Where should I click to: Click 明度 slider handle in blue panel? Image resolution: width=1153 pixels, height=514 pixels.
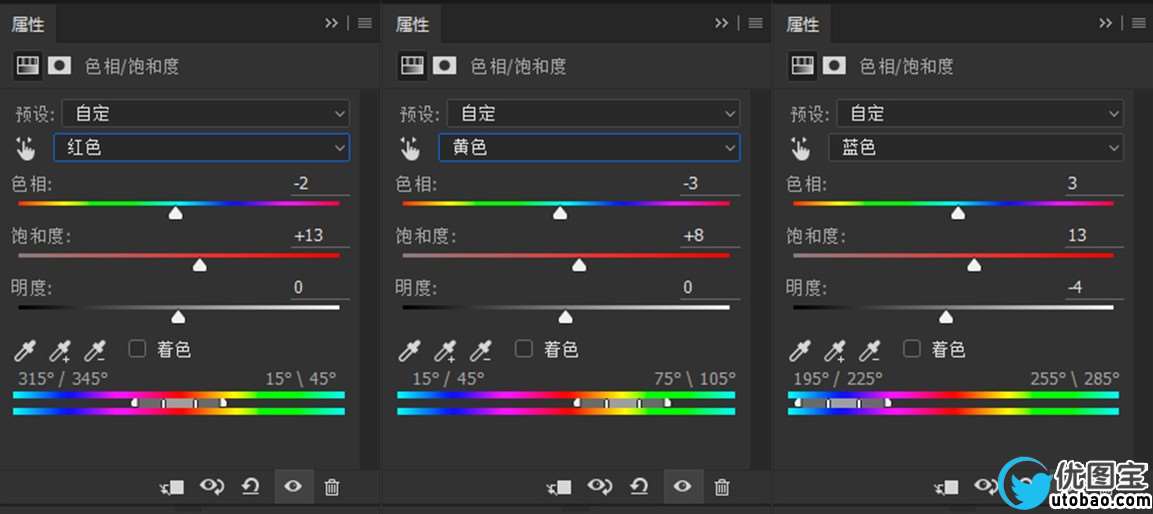946,317
